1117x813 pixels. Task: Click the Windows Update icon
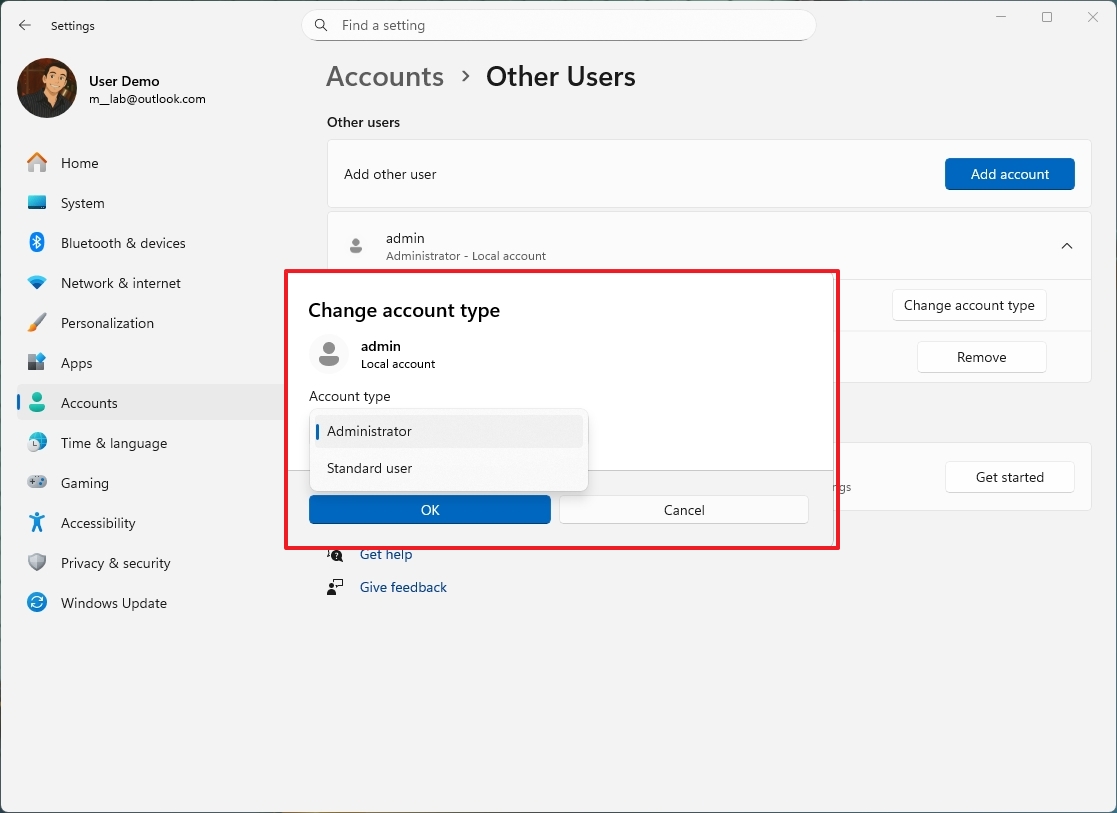click(x=36, y=603)
